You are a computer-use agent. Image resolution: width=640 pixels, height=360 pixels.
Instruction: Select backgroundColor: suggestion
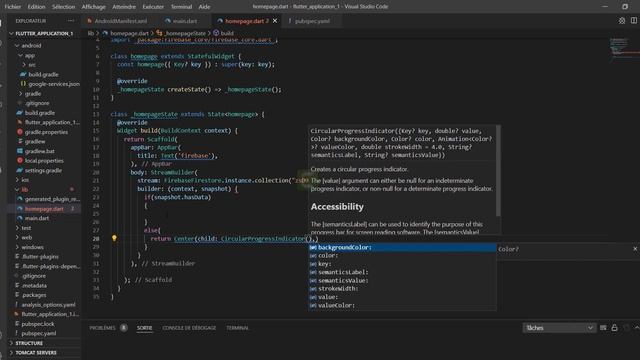(x=402, y=247)
